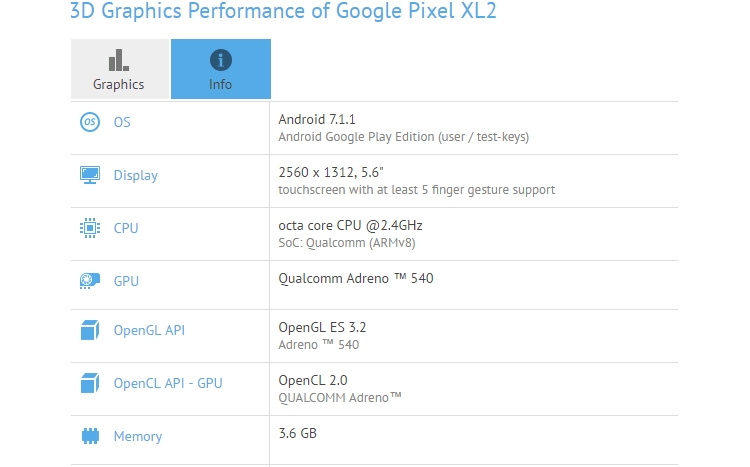Click the Android 7.1.1 value text

[317, 119]
